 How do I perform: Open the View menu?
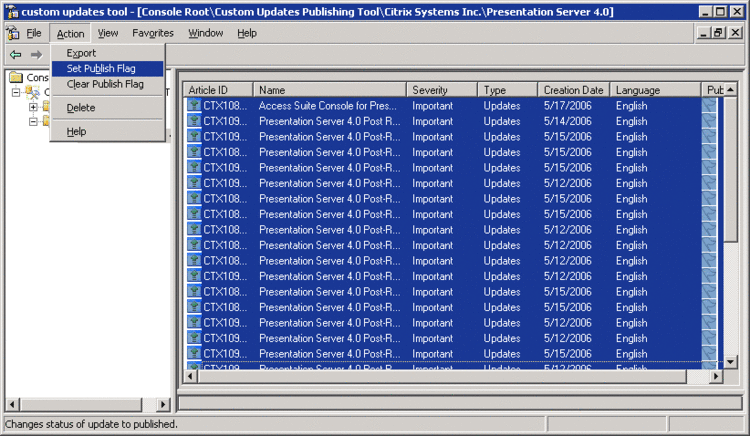click(x=108, y=33)
